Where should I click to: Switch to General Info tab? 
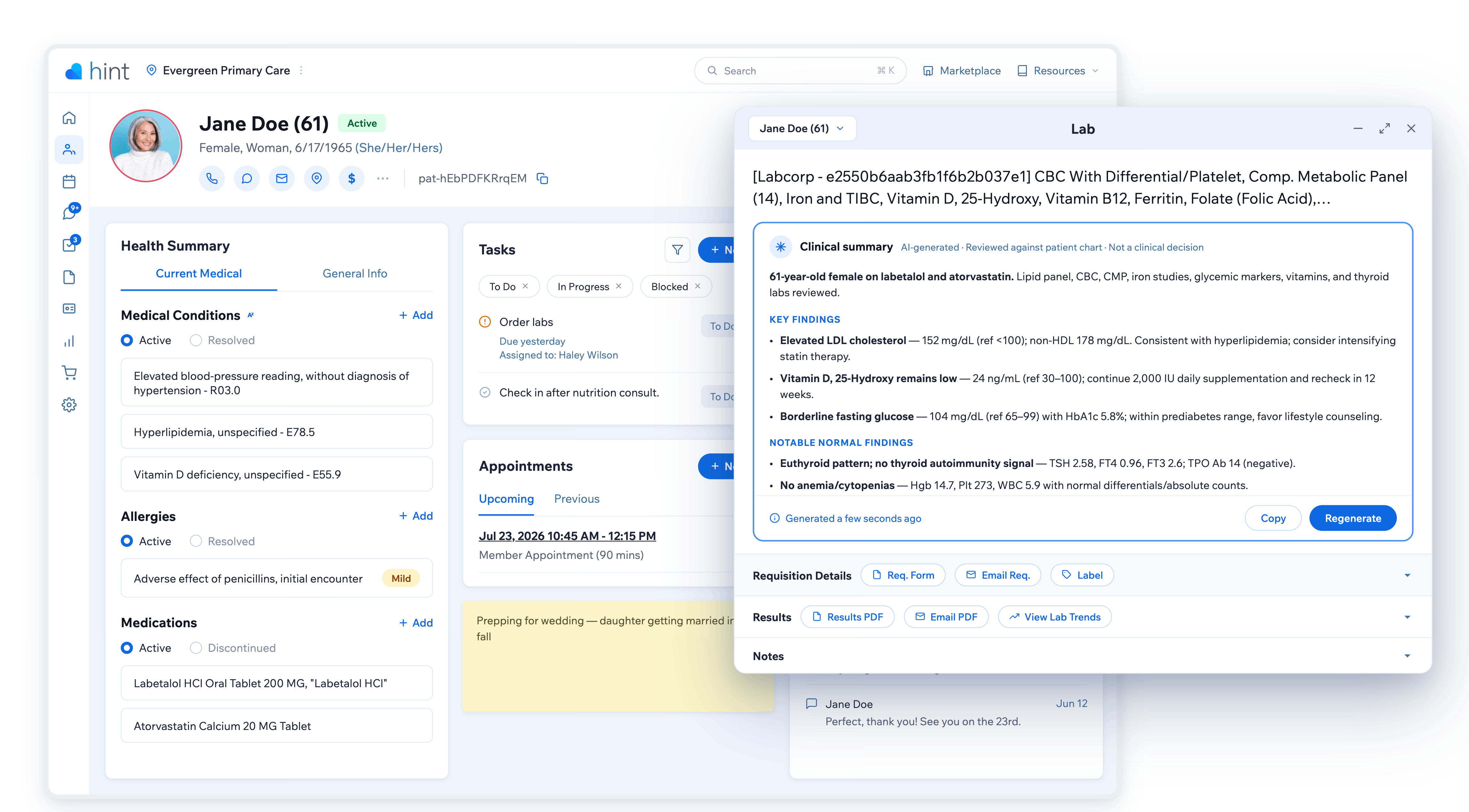coord(355,274)
